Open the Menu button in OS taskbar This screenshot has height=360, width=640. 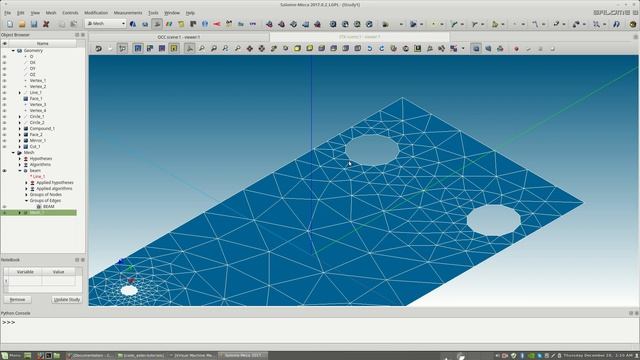[x=11, y=356]
